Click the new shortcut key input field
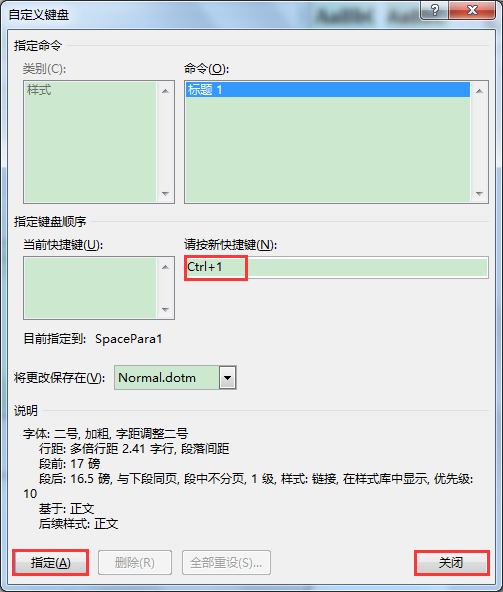The width and height of the screenshot is (503, 592). pyautogui.click(x=336, y=267)
